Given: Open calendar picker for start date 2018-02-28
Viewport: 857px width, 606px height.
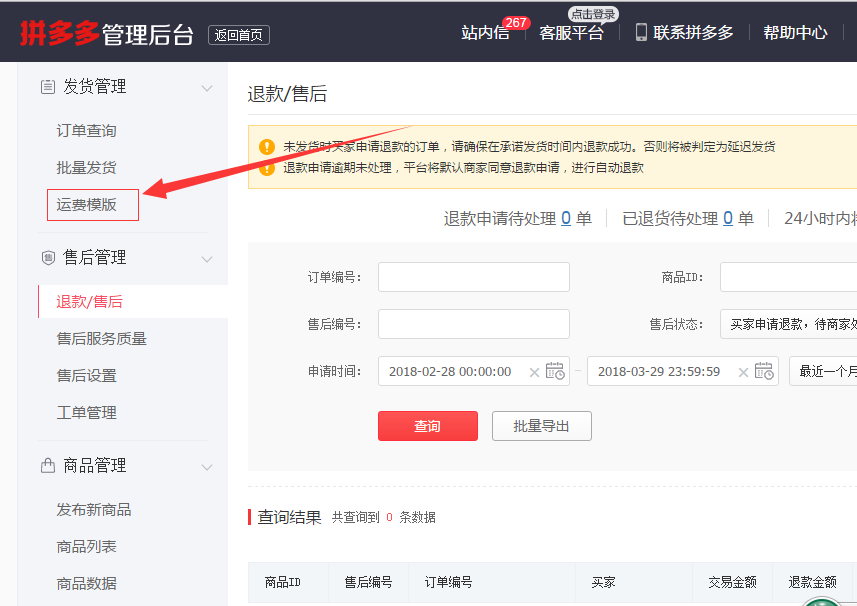Looking at the screenshot, I should point(555,371).
